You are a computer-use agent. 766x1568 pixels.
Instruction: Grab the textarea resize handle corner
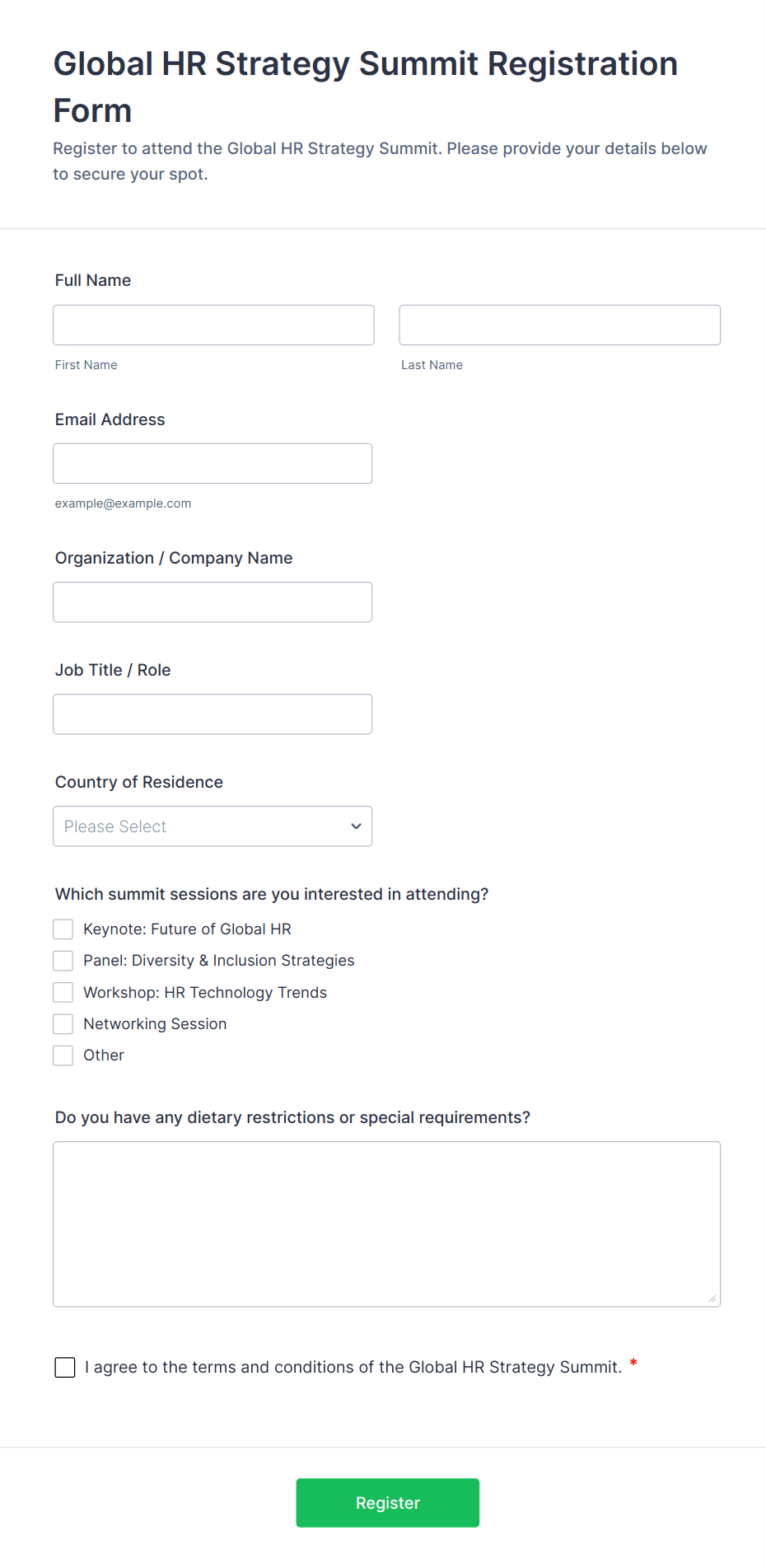[712, 1299]
